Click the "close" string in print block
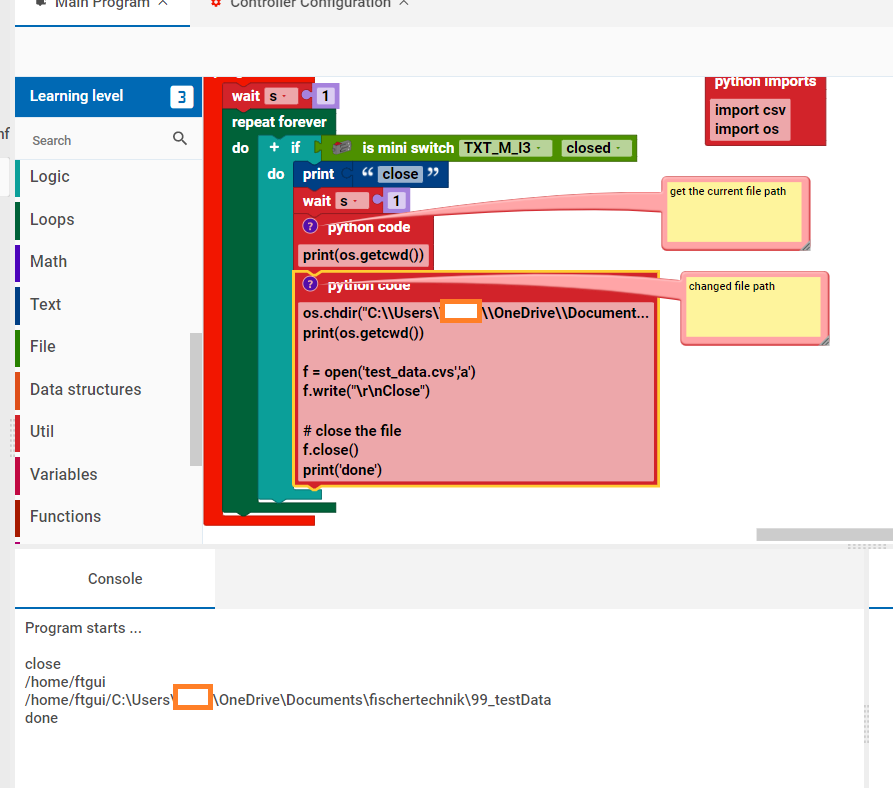Image resolution: width=893 pixels, height=788 pixels. point(400,174)
